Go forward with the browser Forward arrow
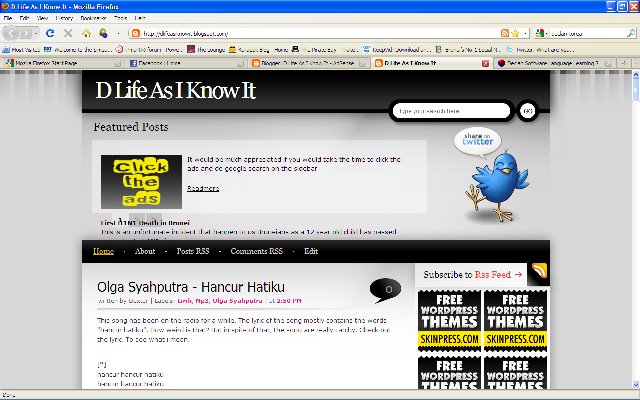 (26, 33)
